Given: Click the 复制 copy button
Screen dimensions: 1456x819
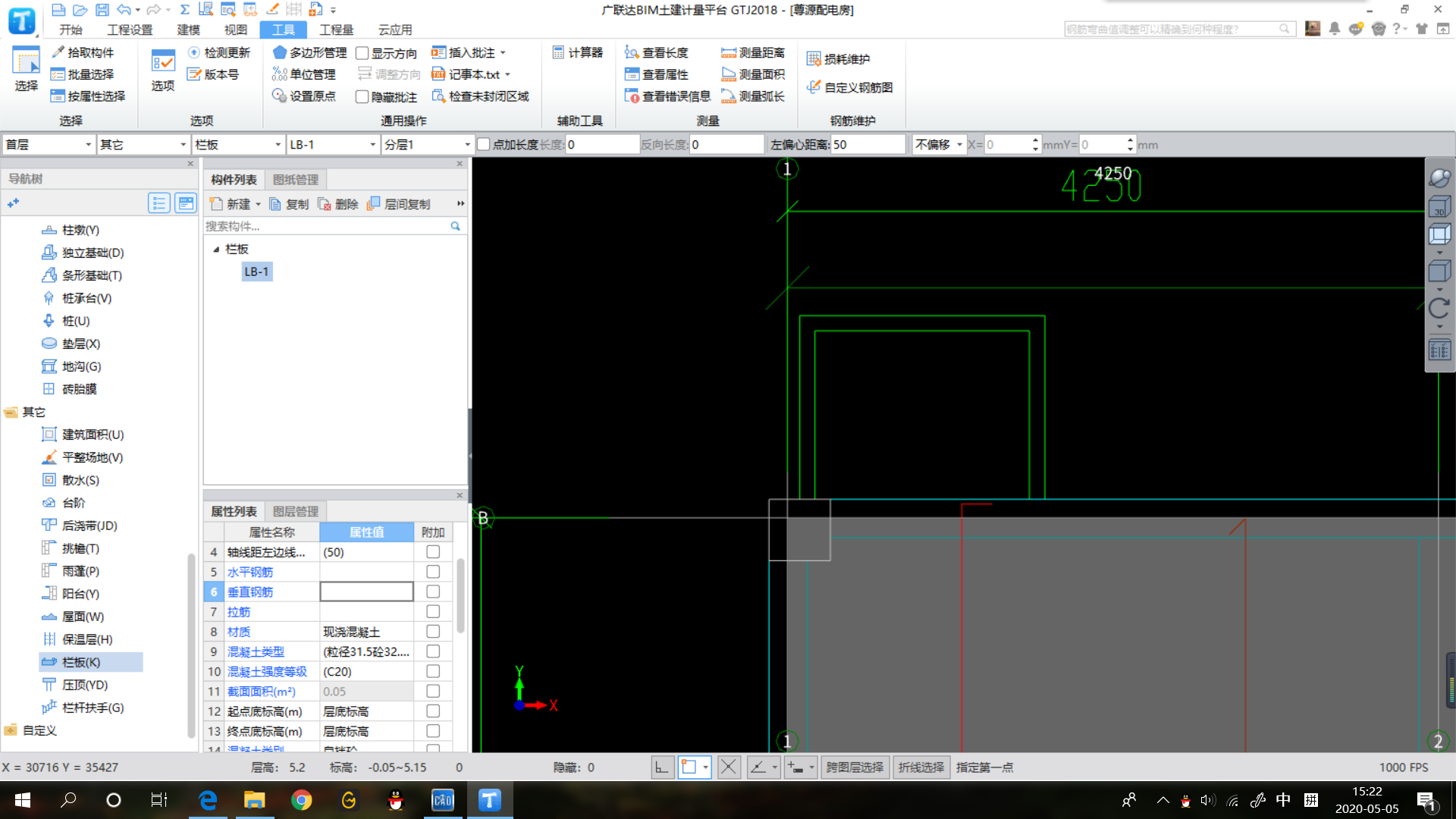Looking at the screenshot, I should (289, 204).
